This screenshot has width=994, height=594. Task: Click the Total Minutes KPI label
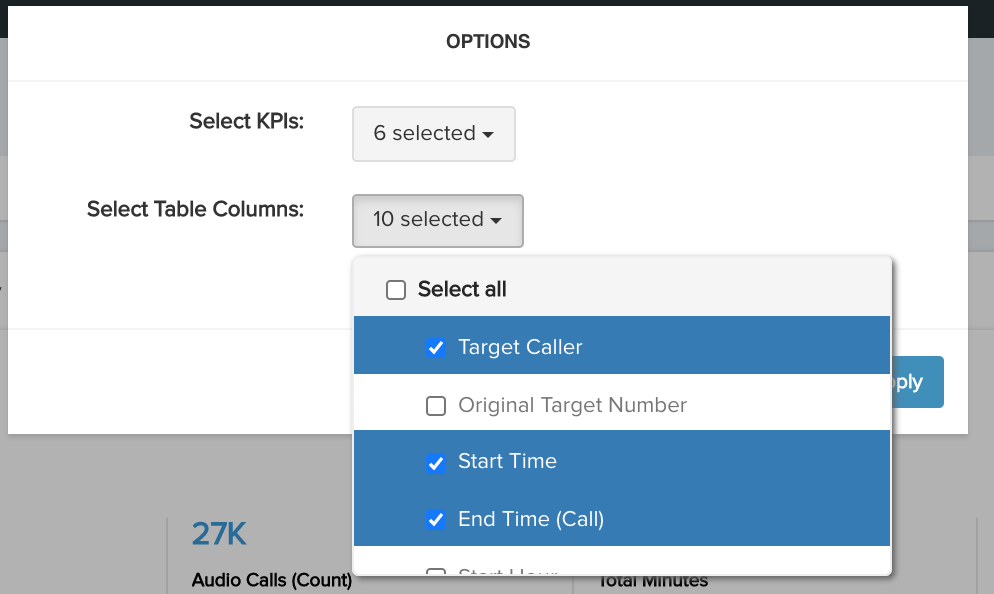[653, 581]
